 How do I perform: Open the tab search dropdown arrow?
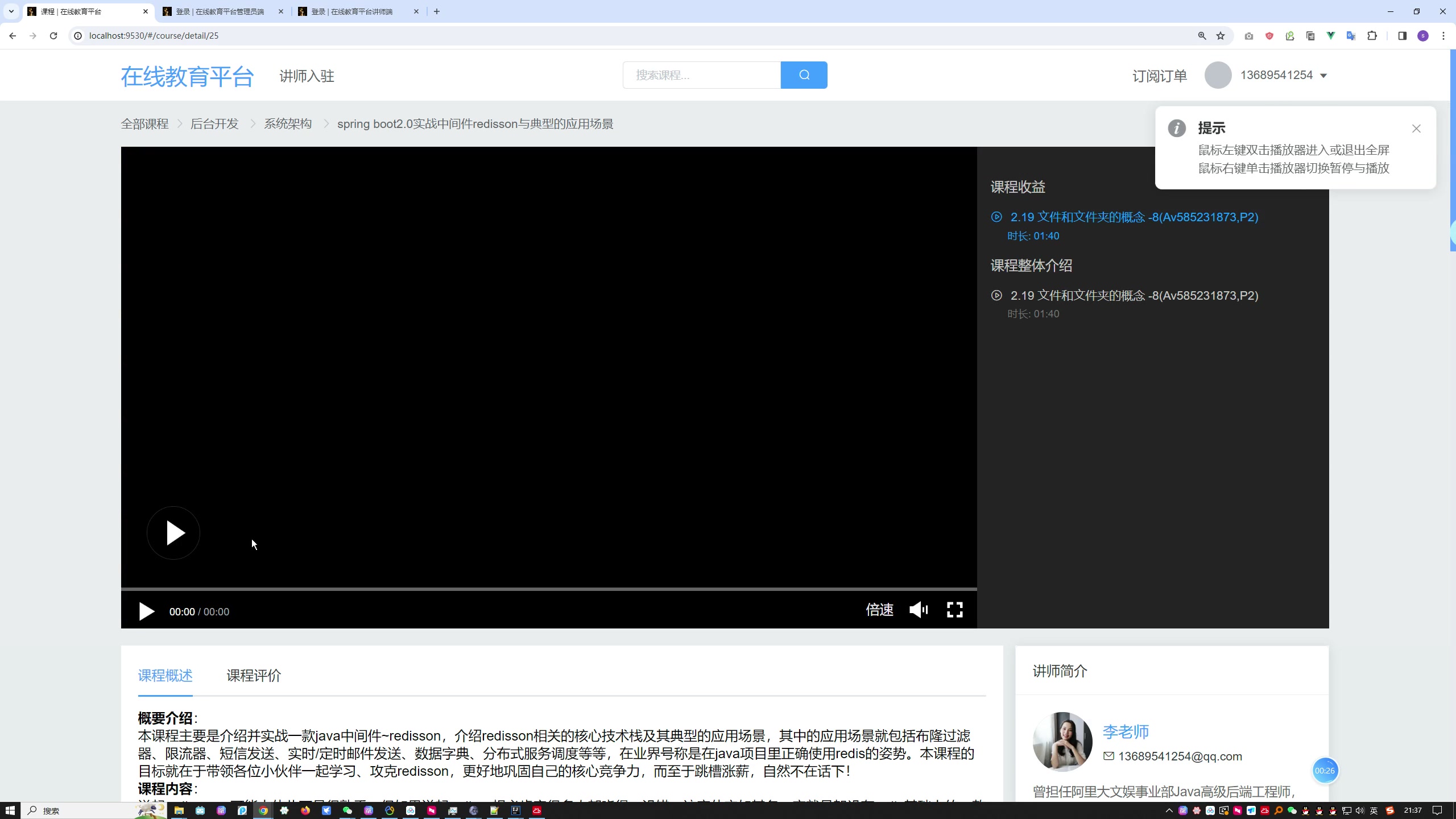(11, 11)
